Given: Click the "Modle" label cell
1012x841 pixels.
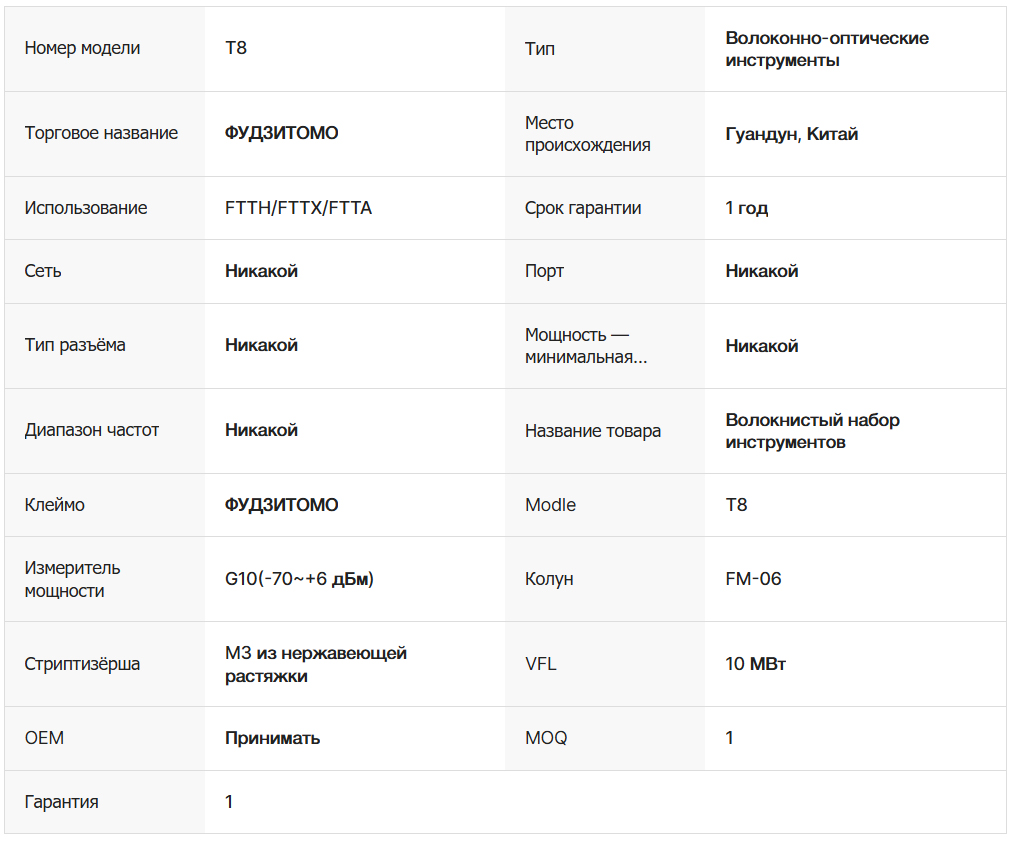Looking at the screenshot, I should [550, 505].
